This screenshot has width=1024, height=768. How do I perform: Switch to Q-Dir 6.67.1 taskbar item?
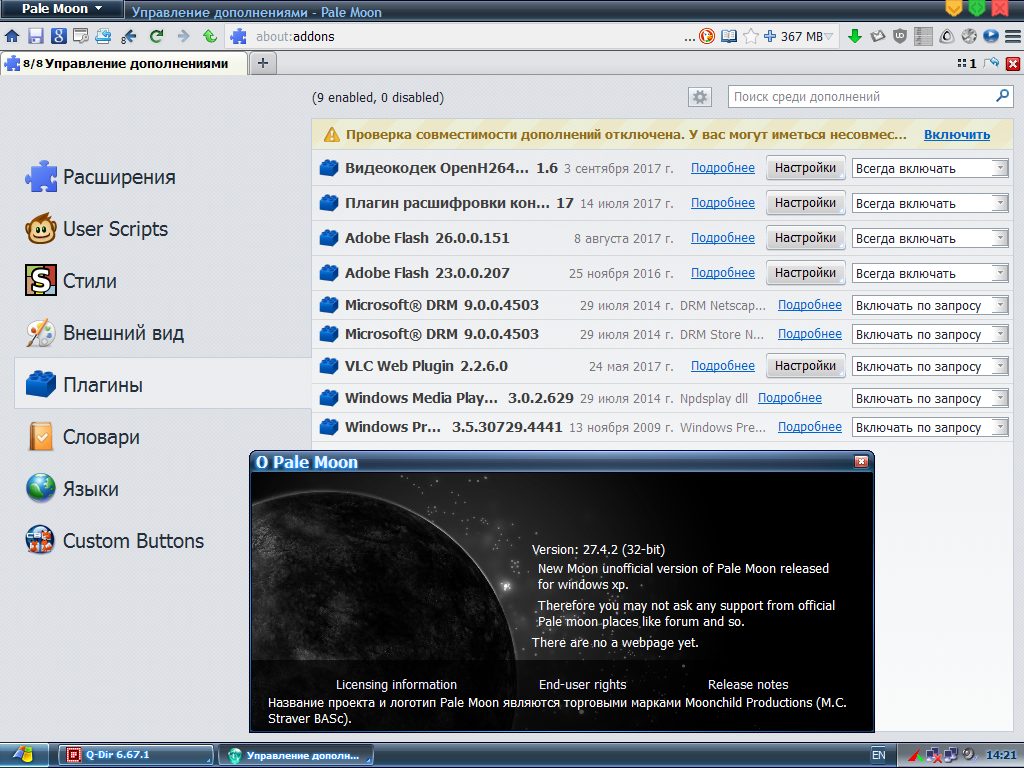tap(136, 755)
